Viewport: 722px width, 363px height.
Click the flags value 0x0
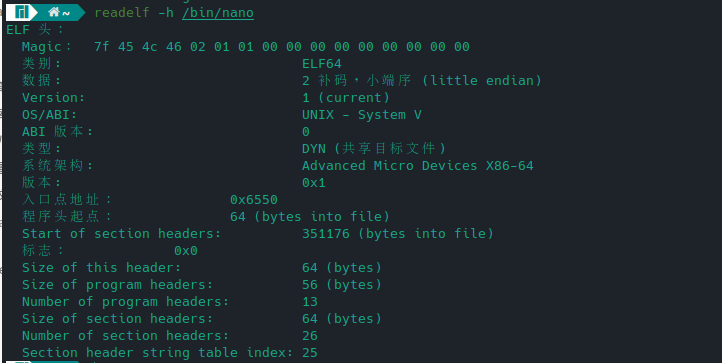(186, 251)
